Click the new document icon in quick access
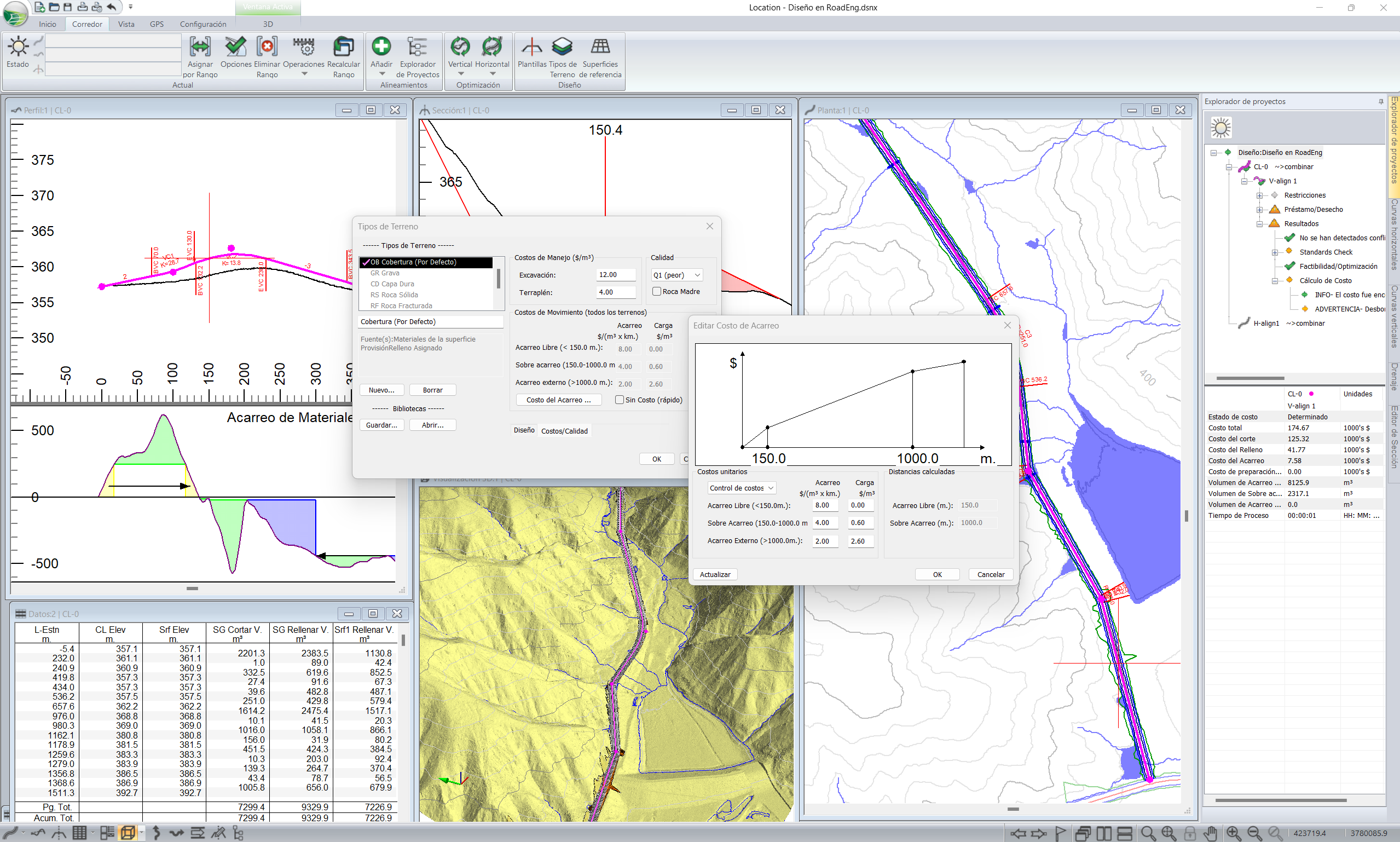The image size is (1400, 842). point(40,7)
